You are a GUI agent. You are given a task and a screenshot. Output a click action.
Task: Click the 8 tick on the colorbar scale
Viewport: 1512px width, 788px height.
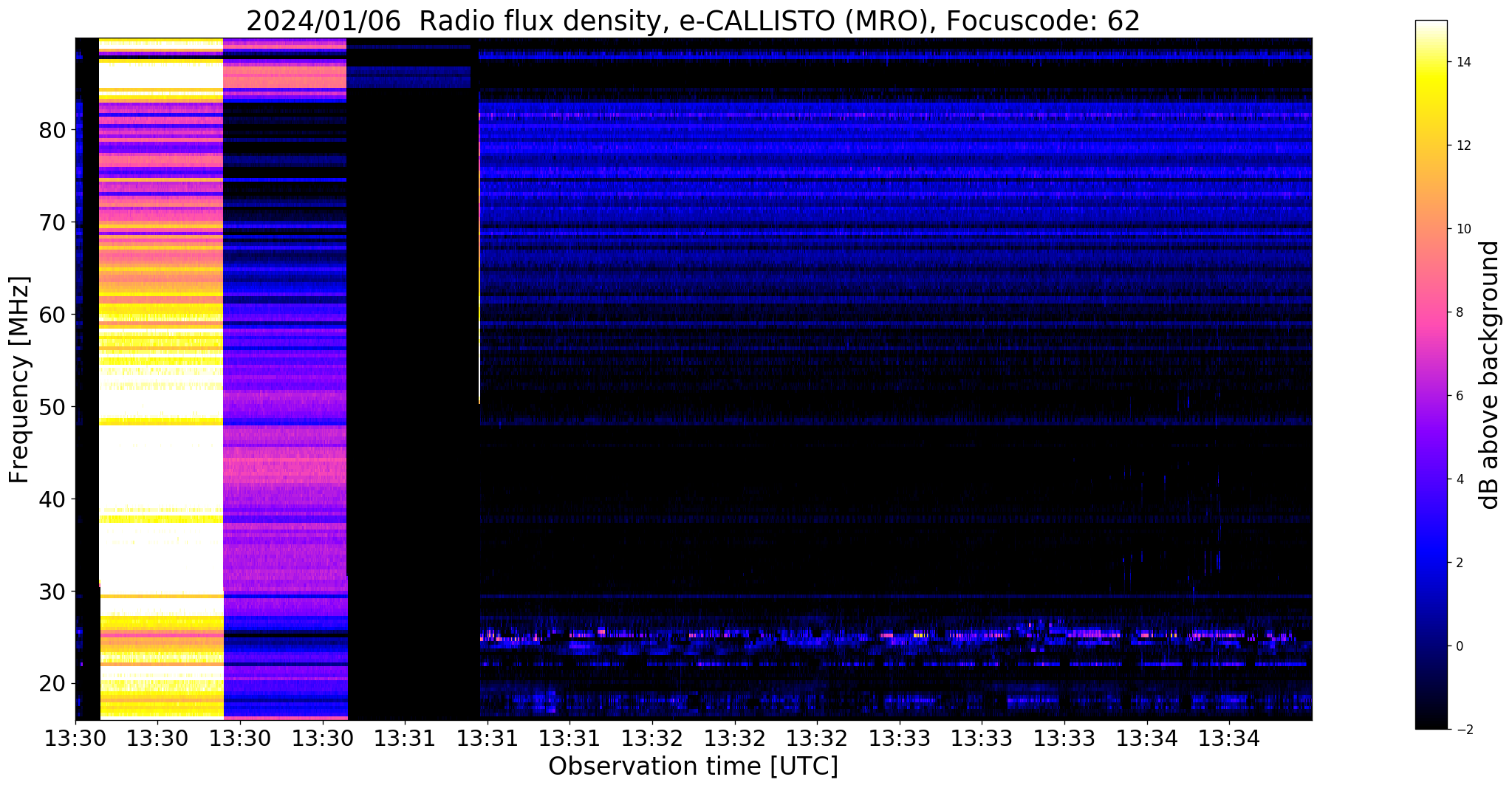1459,312
